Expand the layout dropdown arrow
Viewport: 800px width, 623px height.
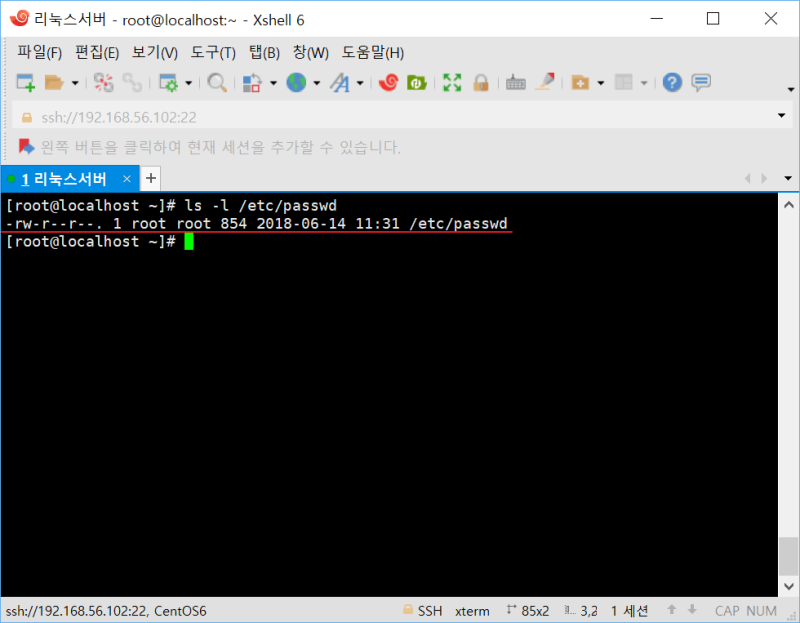coord(644,83)
